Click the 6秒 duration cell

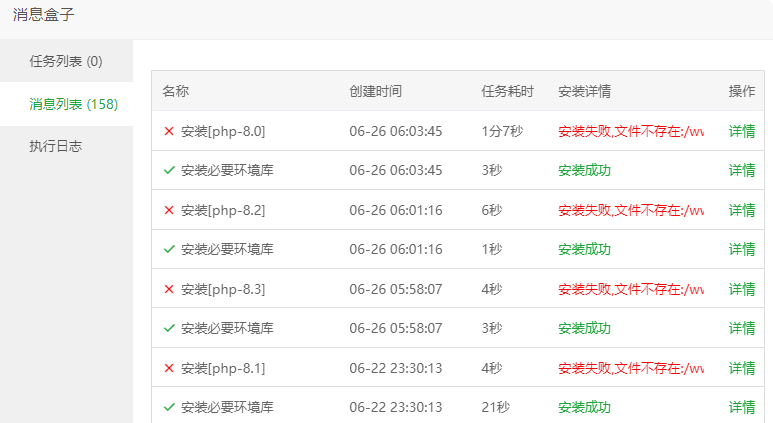coord(492,210)
